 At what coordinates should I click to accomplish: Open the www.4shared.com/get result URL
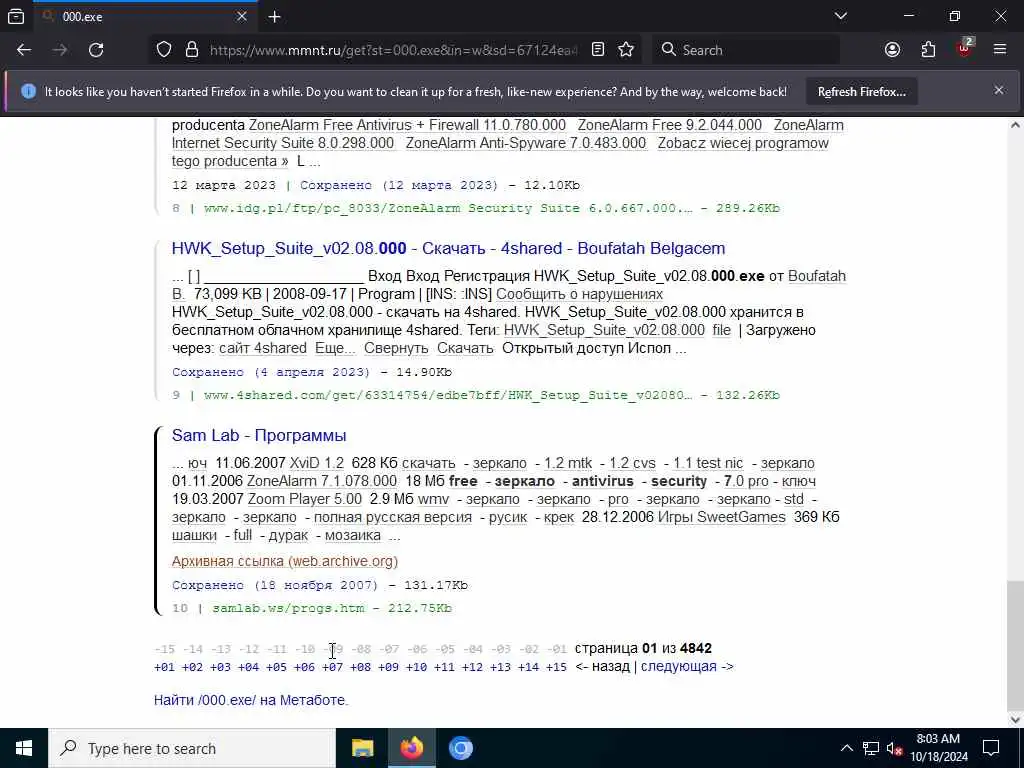[448, 395]
